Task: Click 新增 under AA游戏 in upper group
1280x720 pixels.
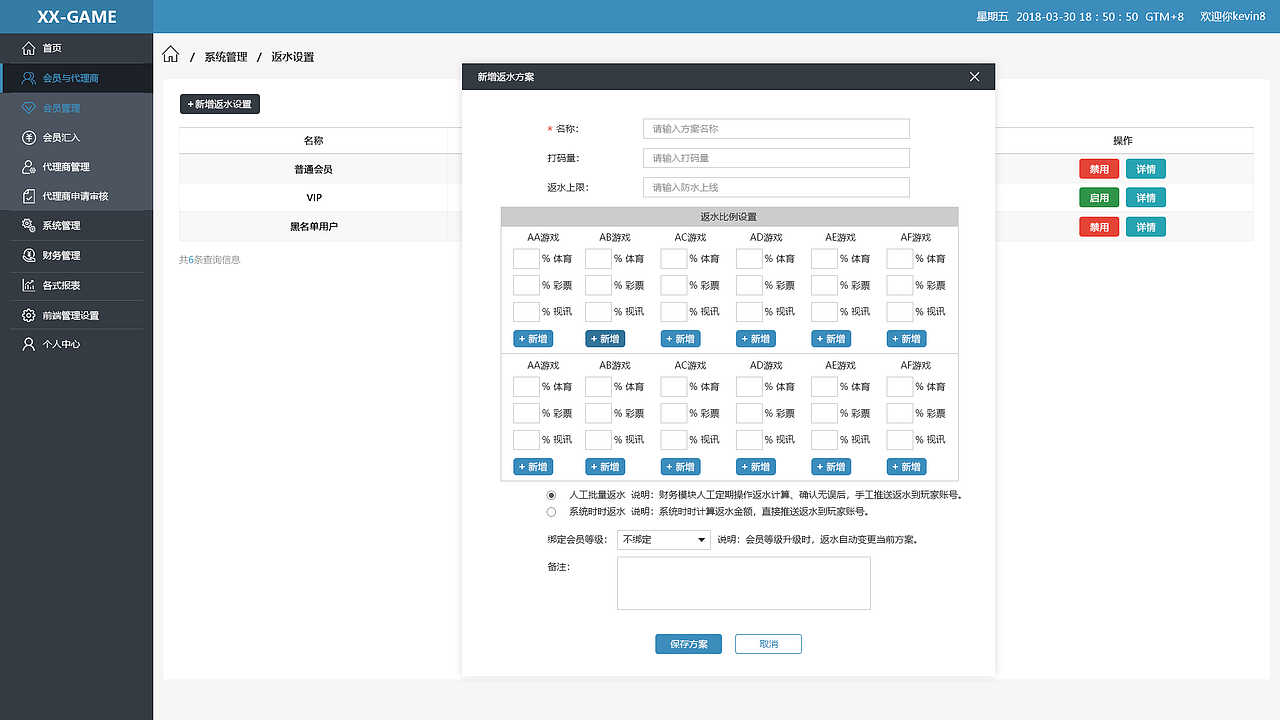Action: (533, 339)
